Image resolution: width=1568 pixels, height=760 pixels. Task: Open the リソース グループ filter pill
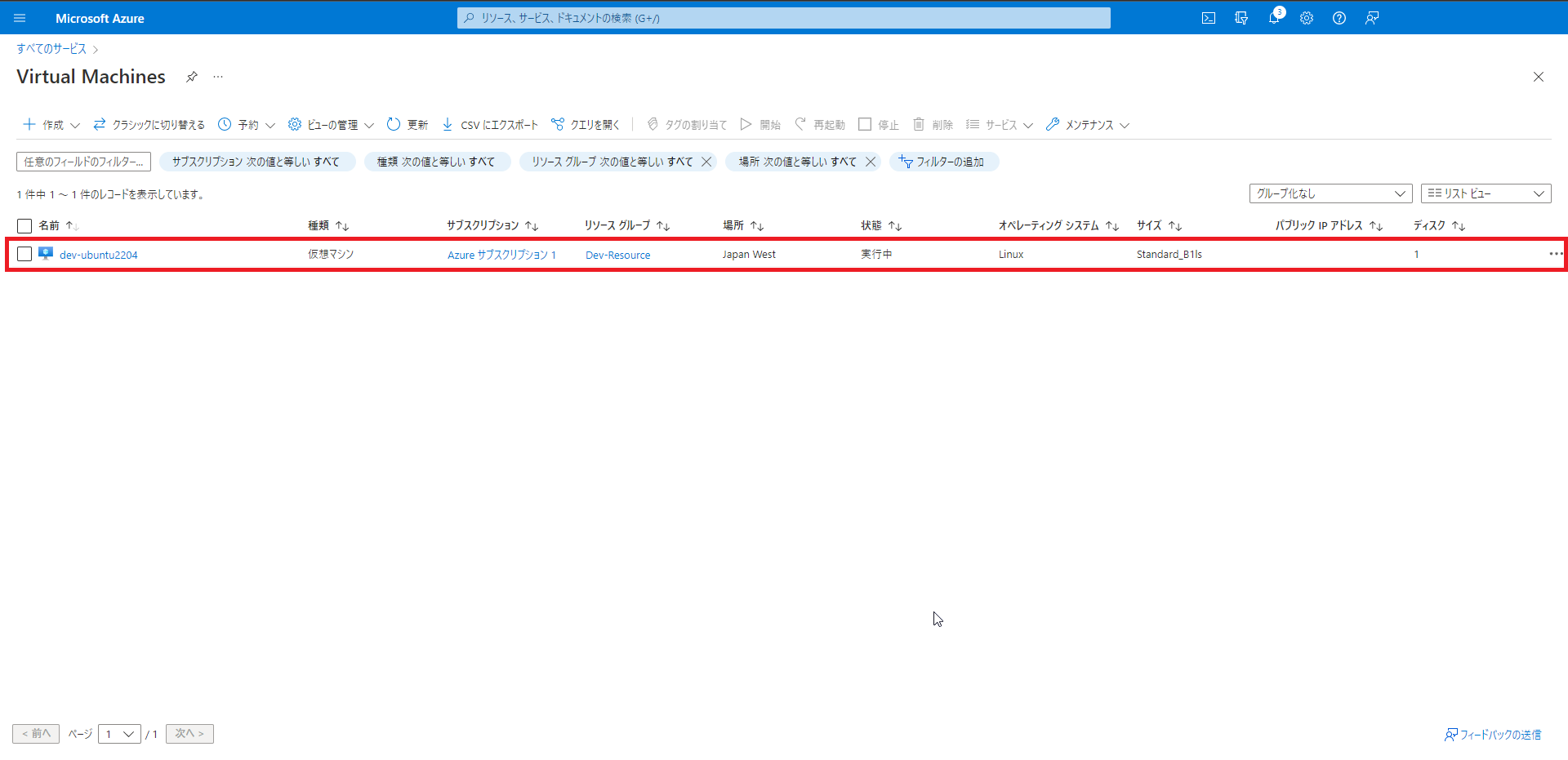pyautogui.click(x=612, y=162)
